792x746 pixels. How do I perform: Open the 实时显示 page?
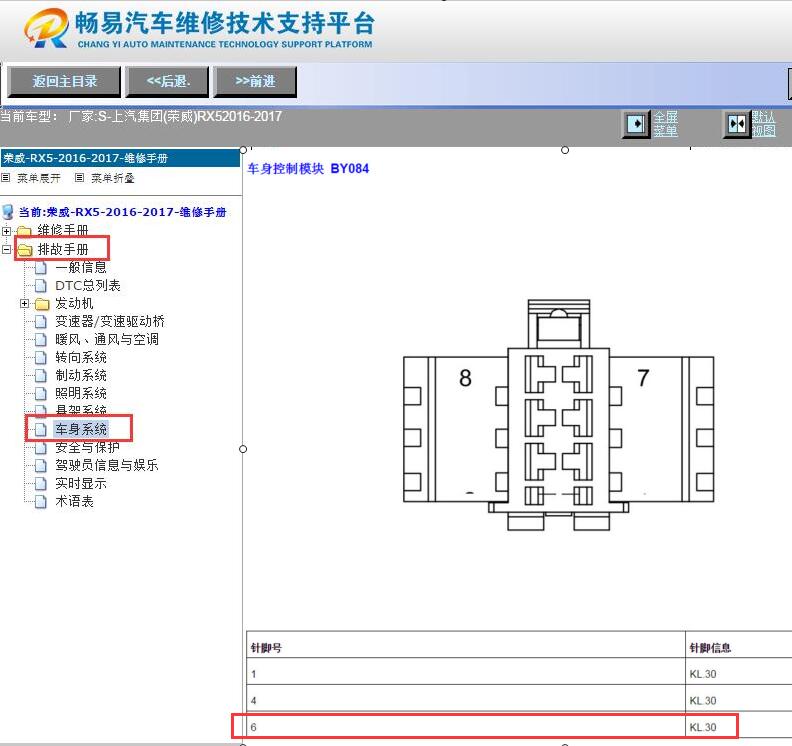click(81, 483)
